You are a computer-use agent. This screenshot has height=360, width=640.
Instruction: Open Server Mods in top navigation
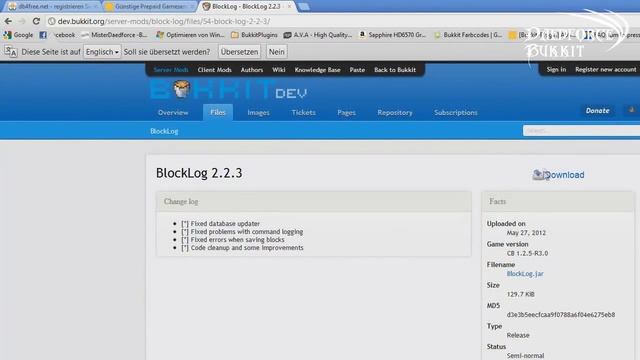171,70
